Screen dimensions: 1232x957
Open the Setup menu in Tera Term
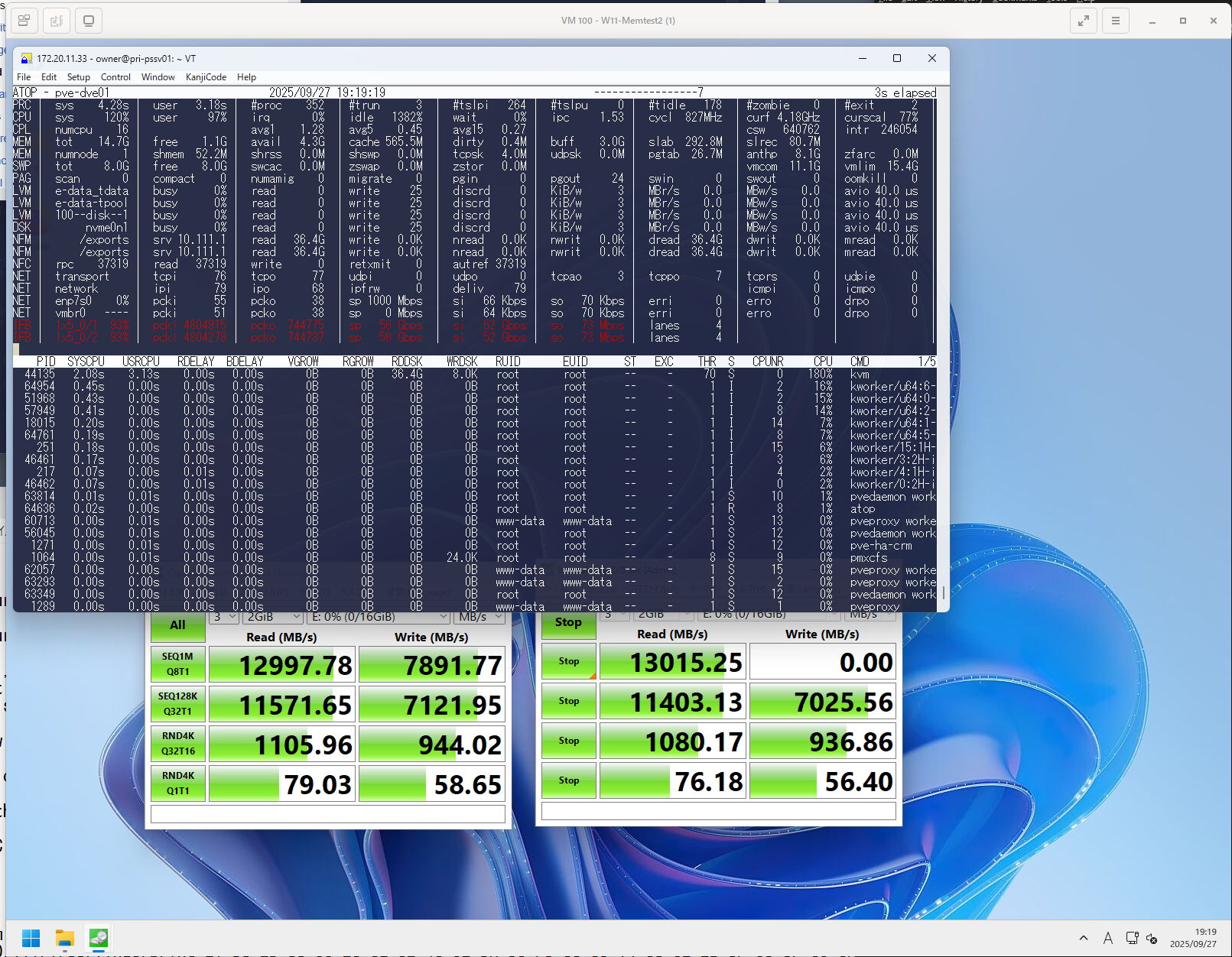[x=78, y=77]
